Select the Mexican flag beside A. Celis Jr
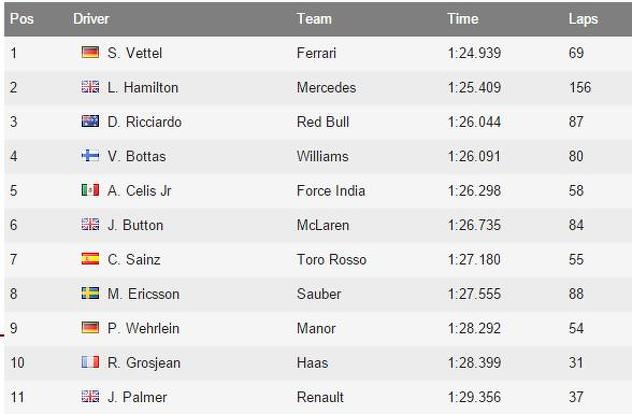This screenshot has width=632, height=414. click(x=90, y=190)
